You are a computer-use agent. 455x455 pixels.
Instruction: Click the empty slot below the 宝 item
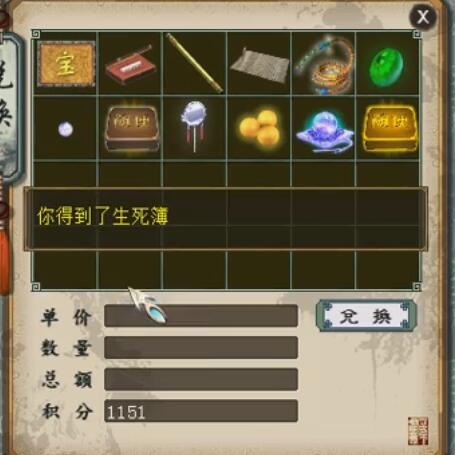coord(65,174)
